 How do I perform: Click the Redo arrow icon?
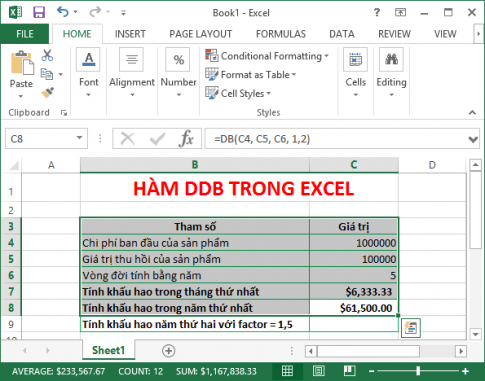pos(95,12)
